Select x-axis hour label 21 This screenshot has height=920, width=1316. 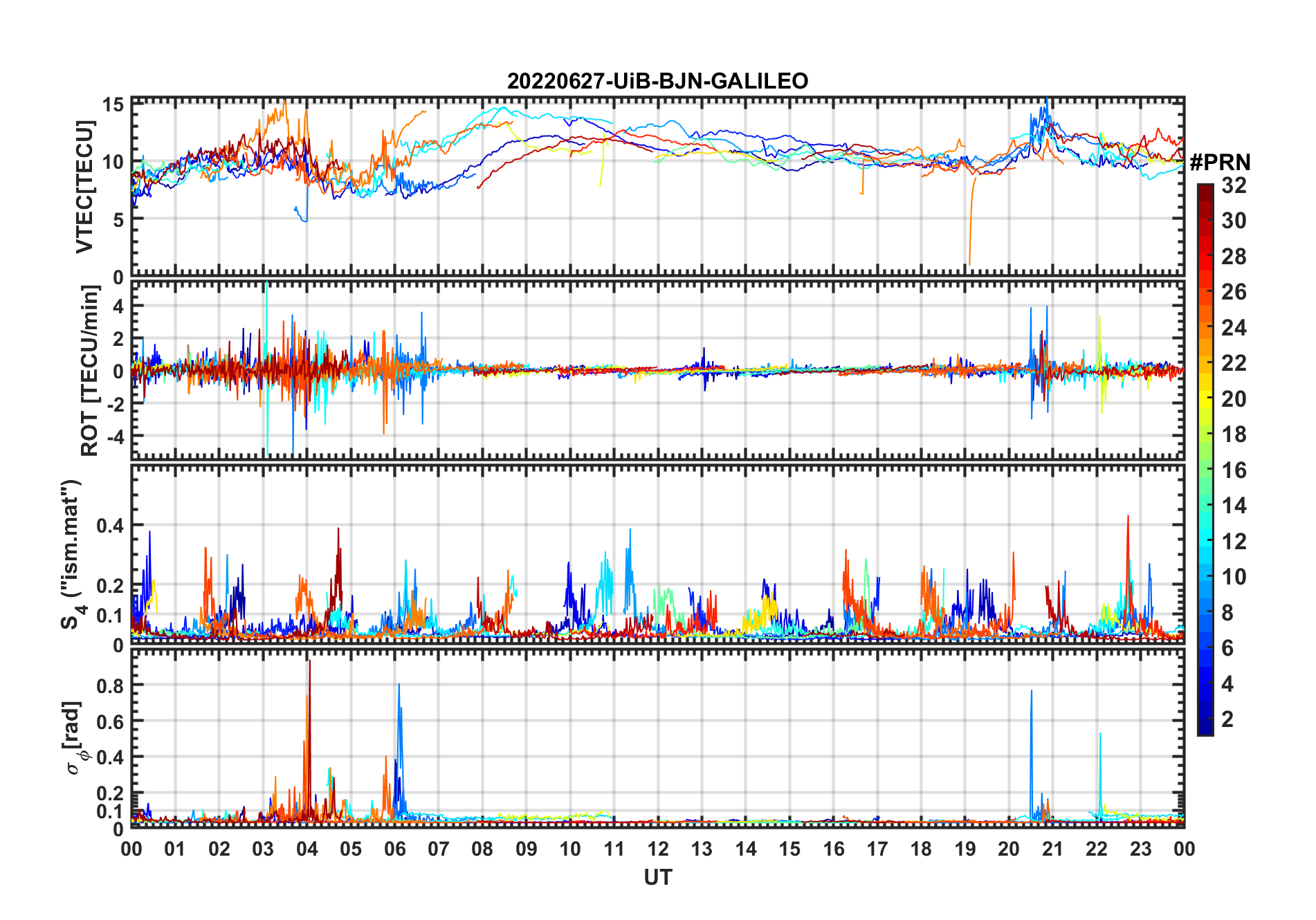tap(1052, 849)
